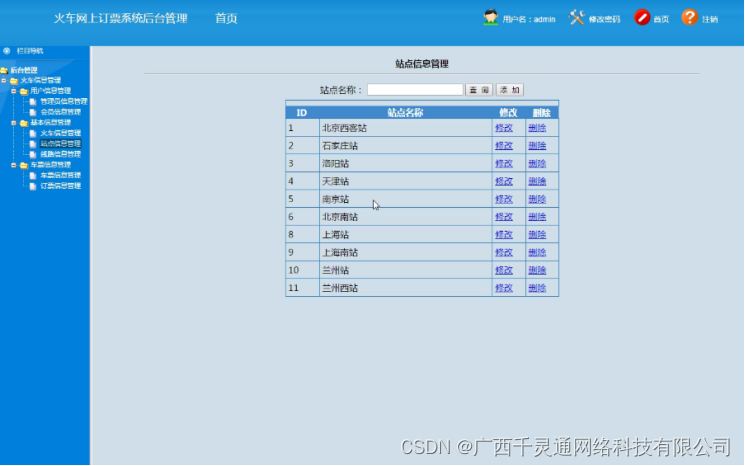Click the ID cell showing 10

click(x=302, y=270)
